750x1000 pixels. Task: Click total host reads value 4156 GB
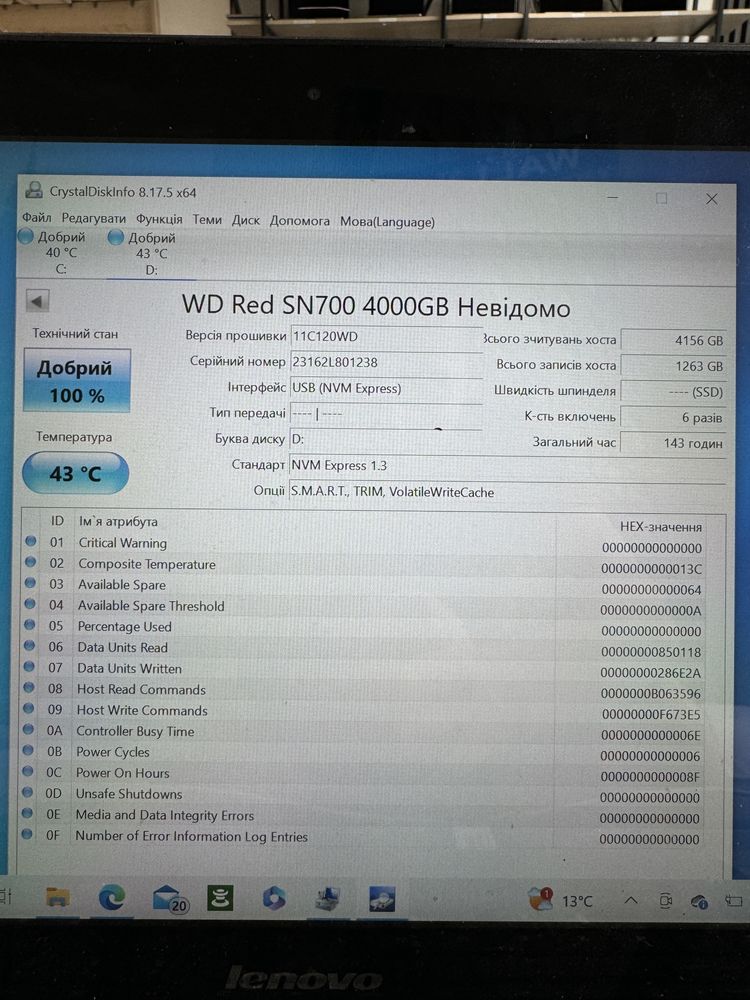coord(674,340)
